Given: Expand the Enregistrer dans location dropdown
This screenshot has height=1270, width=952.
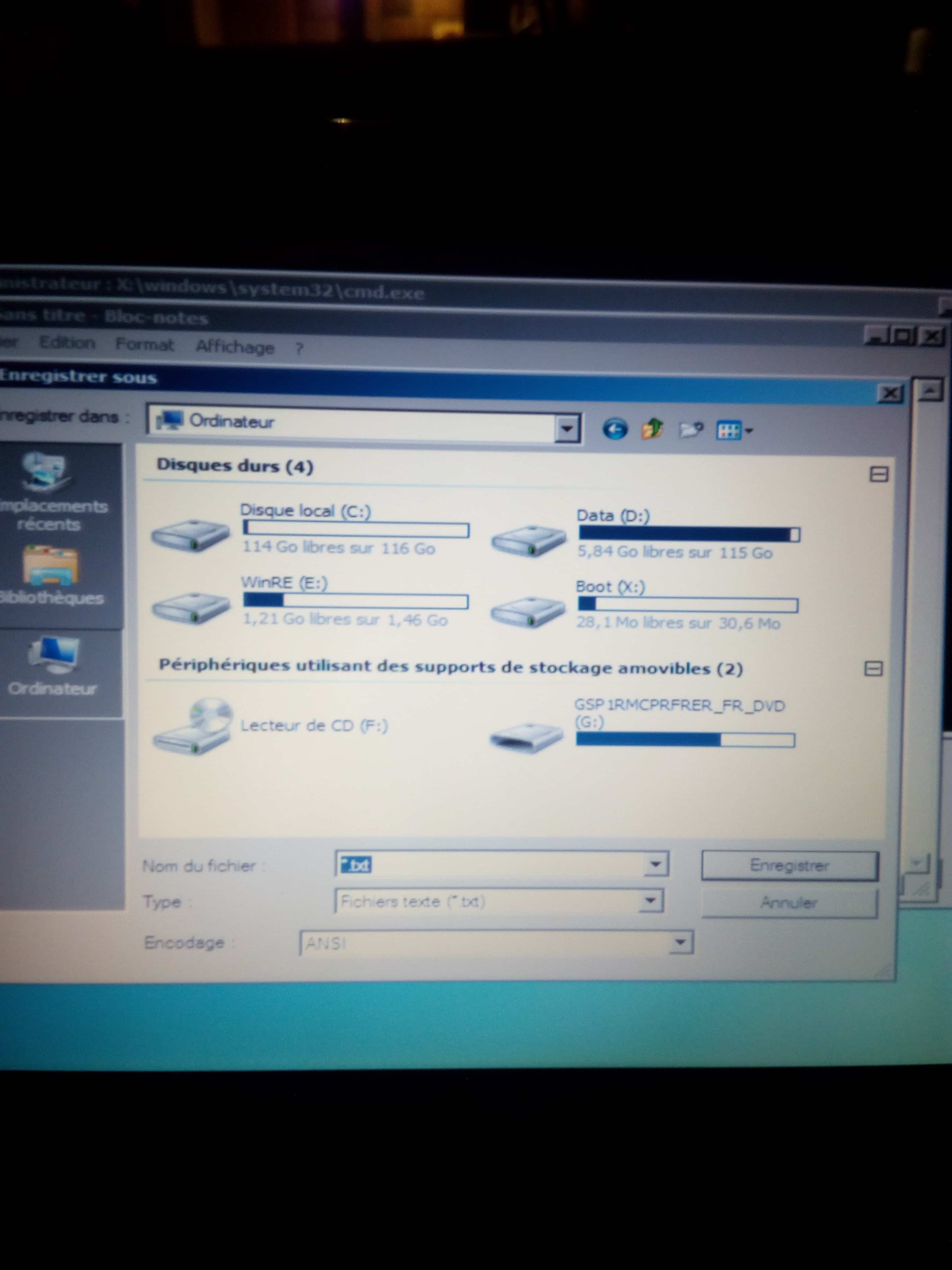Looking at the screenshot, I should coord(566,429).
